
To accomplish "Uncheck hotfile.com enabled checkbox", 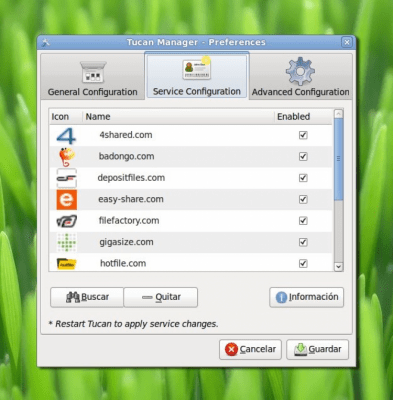I will coord(303,263).
